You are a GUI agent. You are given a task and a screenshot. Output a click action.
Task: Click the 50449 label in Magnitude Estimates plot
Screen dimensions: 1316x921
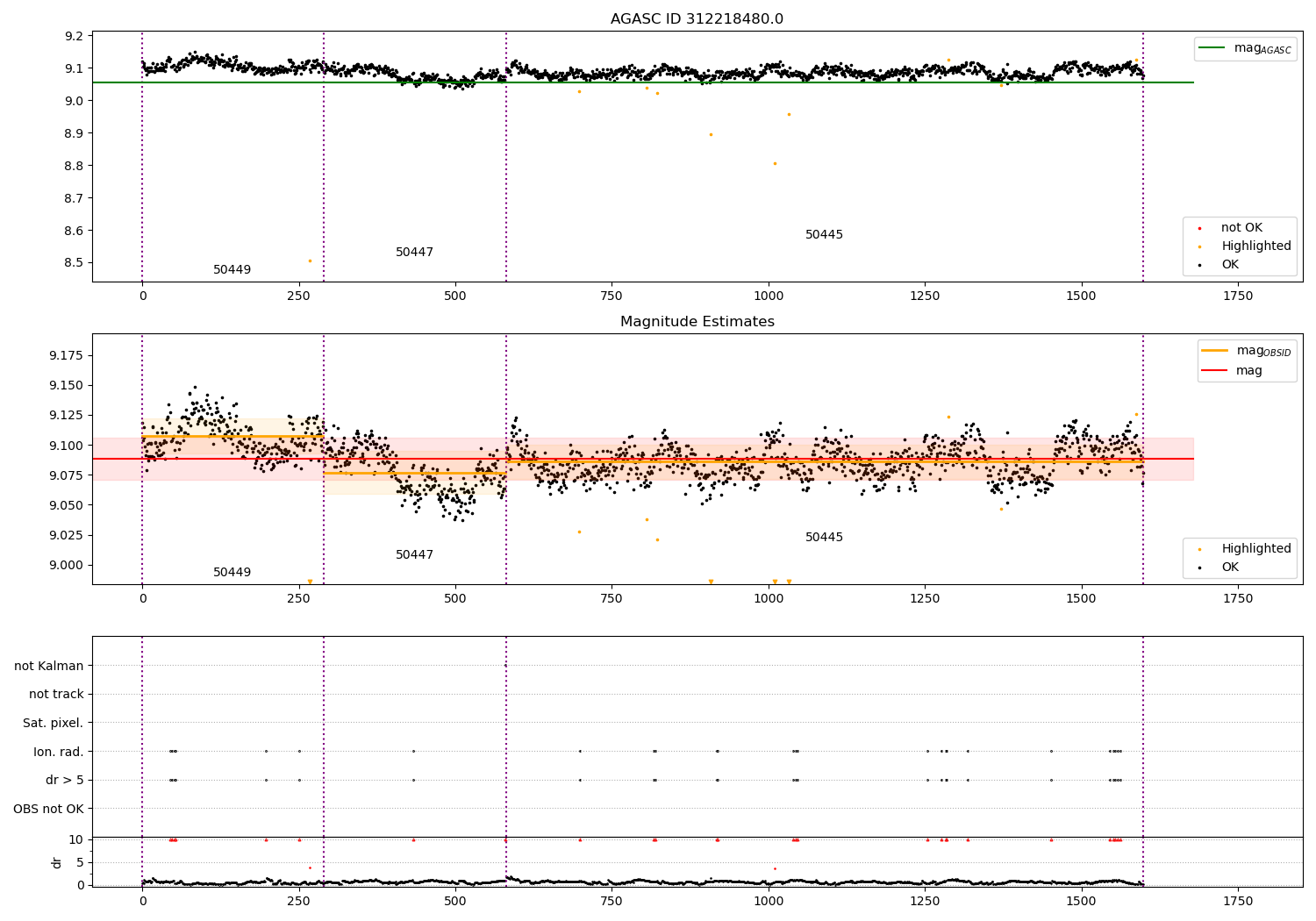232,573
